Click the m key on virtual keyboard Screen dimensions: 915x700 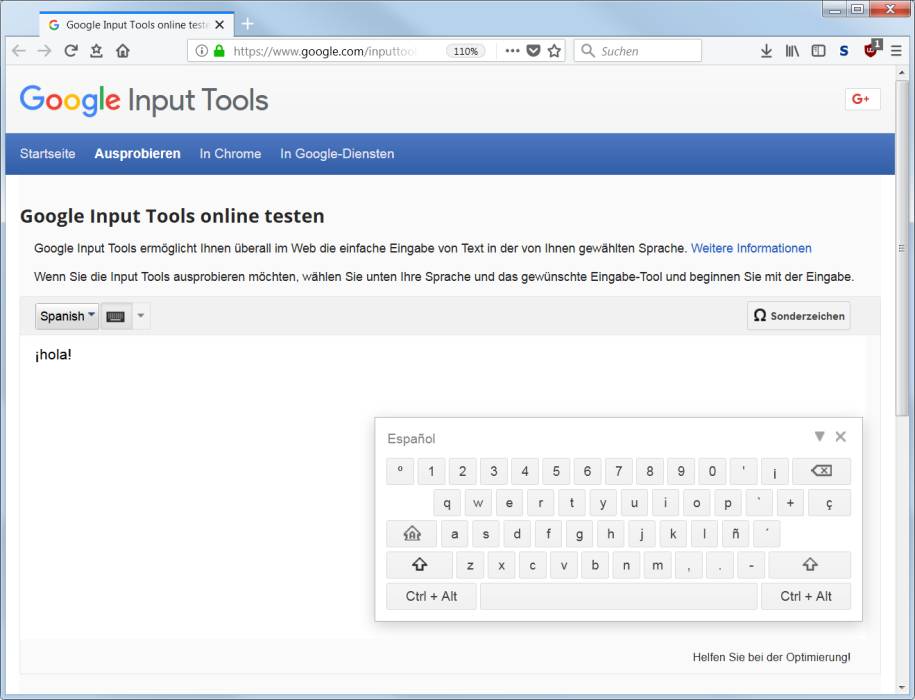[657, 565]
